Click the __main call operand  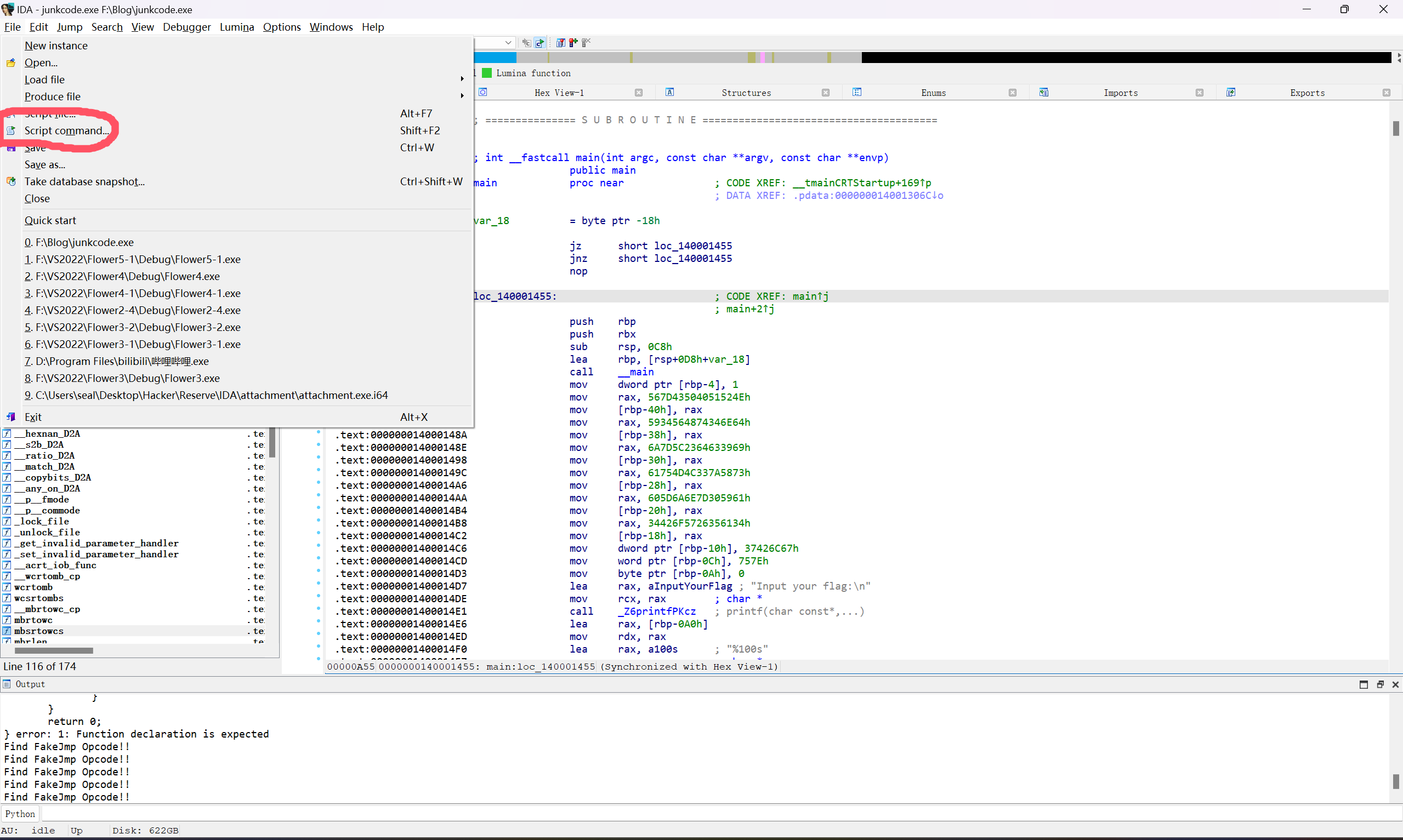pos(636,372)
